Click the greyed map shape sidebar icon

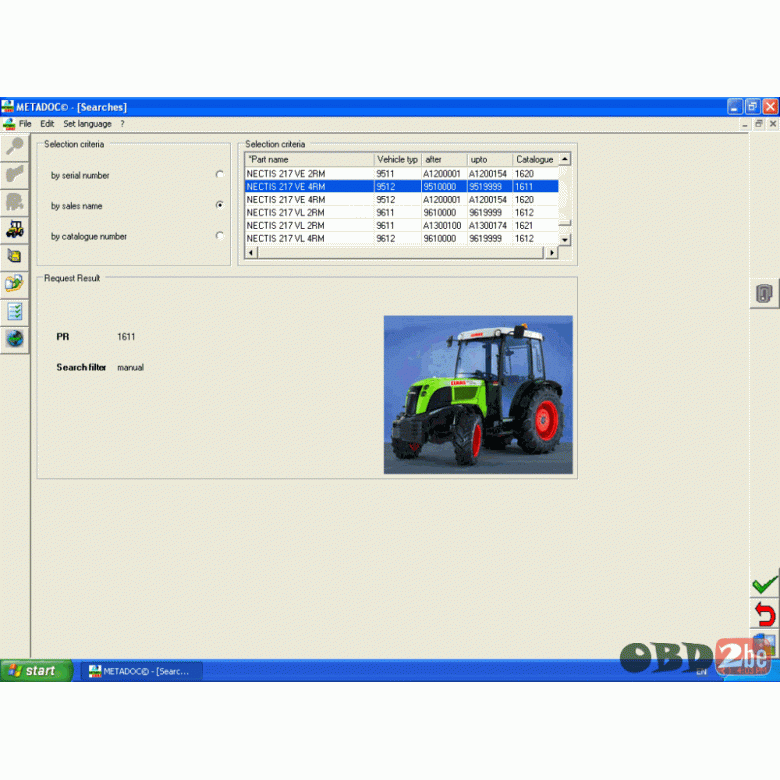tap(15, 174)
